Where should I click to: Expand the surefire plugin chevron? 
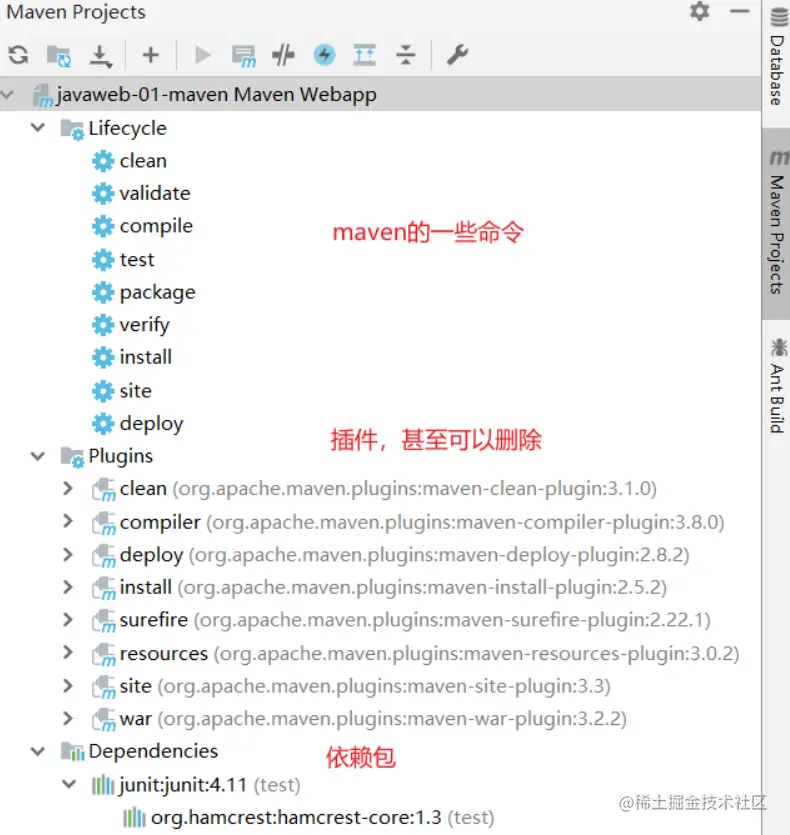[x=68, y=619]
